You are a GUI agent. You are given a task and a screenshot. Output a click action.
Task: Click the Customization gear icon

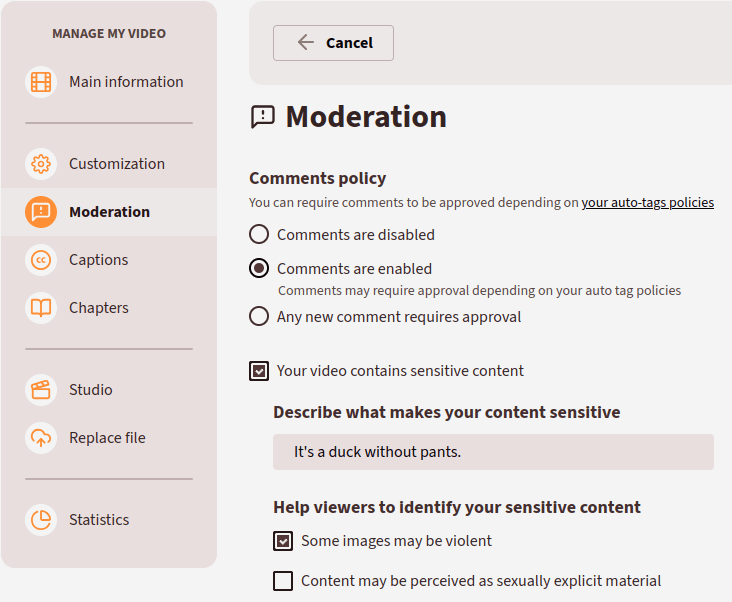pyautogui.click(x=41, y=164)
